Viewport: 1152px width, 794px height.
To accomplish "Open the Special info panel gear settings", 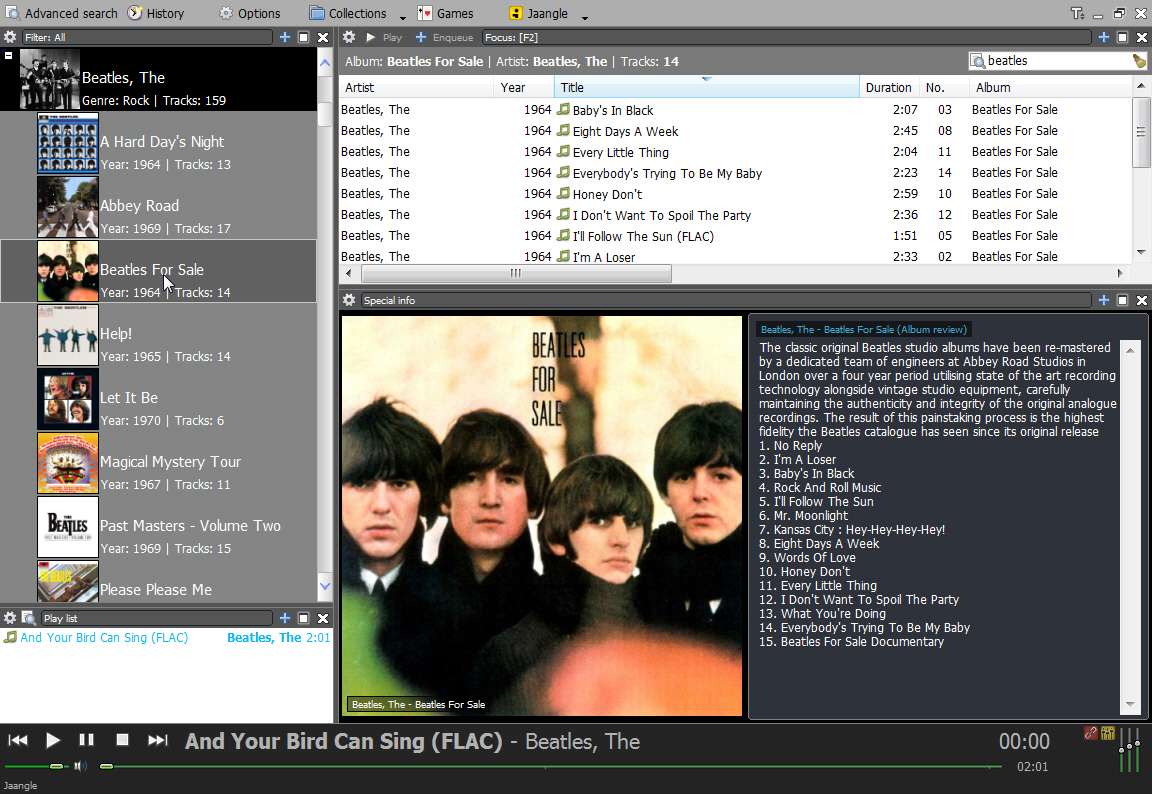I will pyautogui.click(x=349, y=300).
